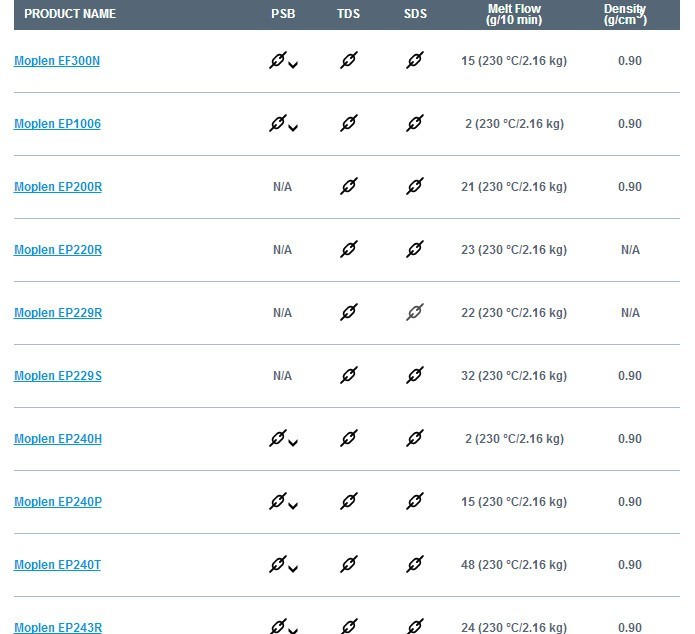The width and height of the screenshot is (695, 634).
Task: Open the SDS link icon for Moplen EP240H
Action: click(415, 438)
